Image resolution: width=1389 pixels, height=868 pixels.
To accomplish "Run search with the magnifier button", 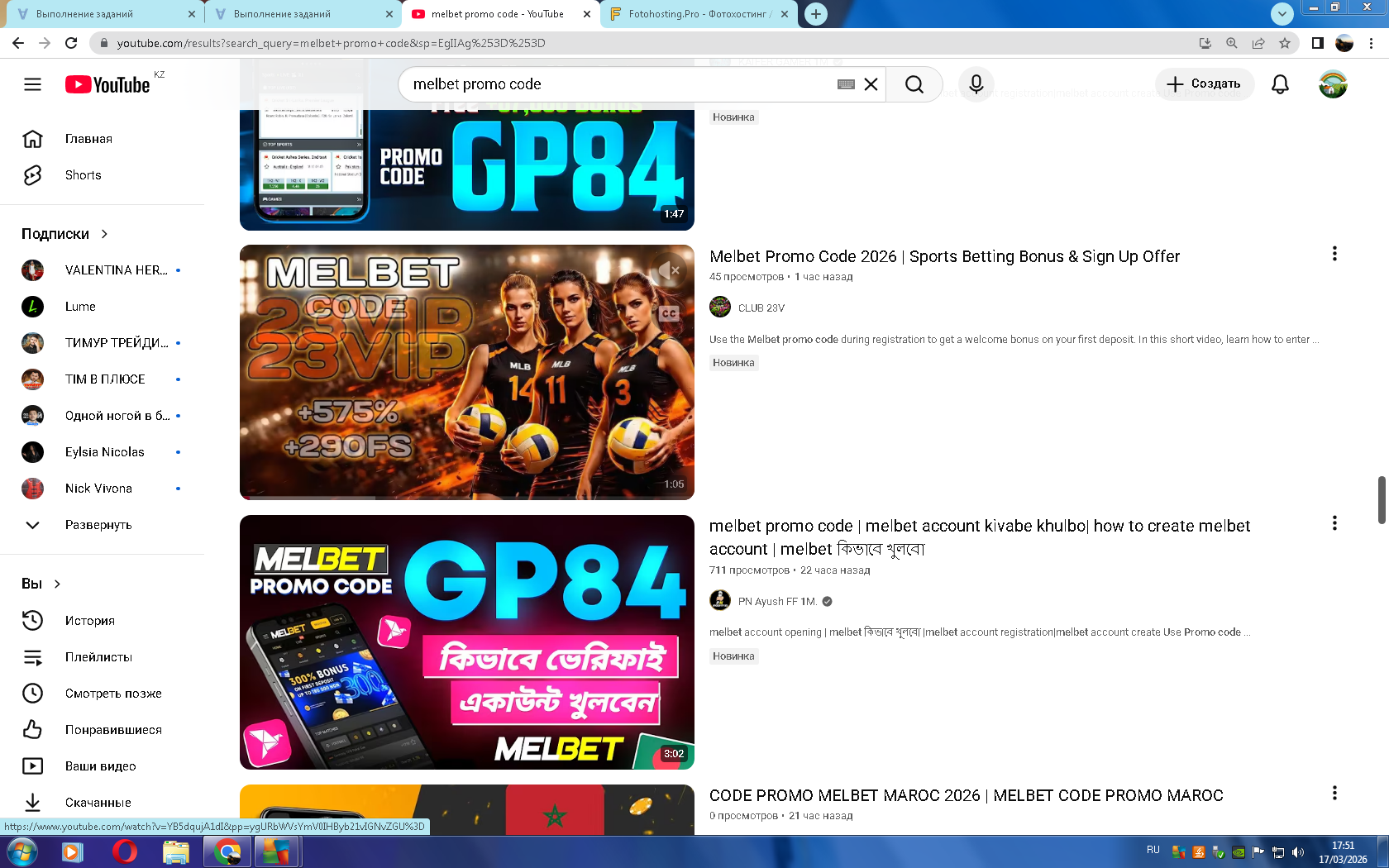I will coord(914,84).
